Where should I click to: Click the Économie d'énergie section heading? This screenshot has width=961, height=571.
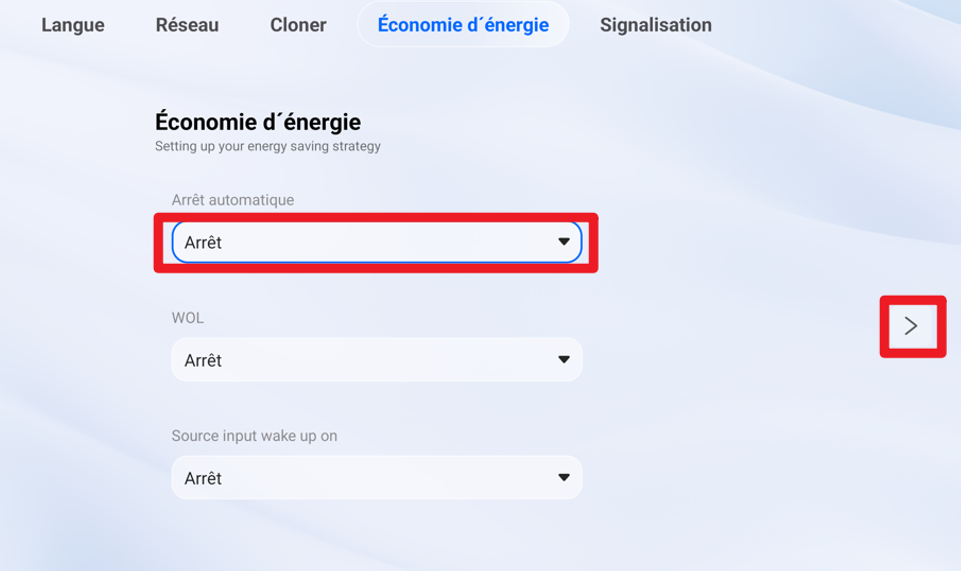coord(258,122)
